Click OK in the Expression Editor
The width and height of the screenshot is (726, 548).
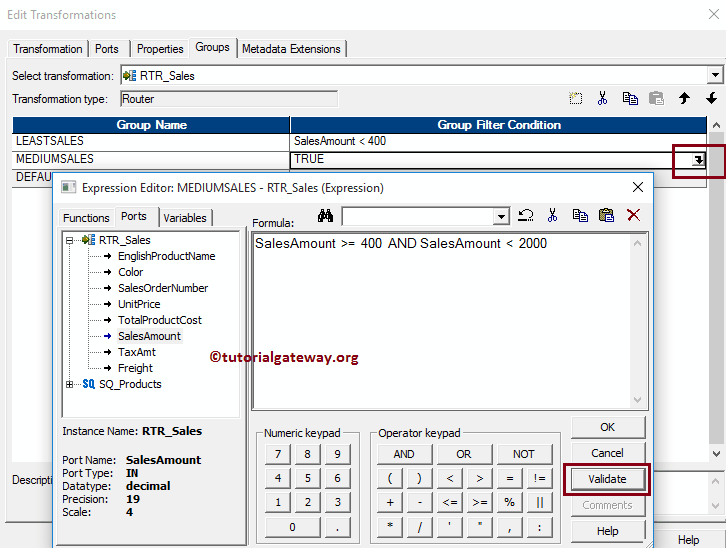(607, 427)
